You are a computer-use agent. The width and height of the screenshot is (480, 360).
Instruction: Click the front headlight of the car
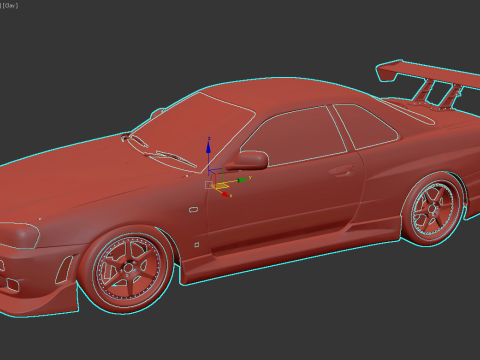(x=19, y=235)
